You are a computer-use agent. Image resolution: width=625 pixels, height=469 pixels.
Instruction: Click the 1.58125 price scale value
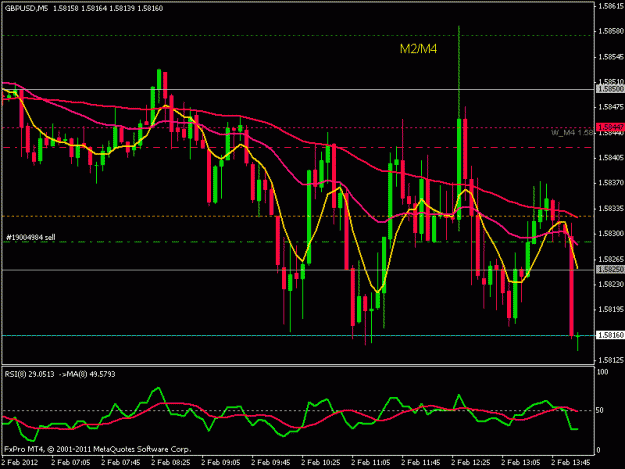(x=611, y=360)
